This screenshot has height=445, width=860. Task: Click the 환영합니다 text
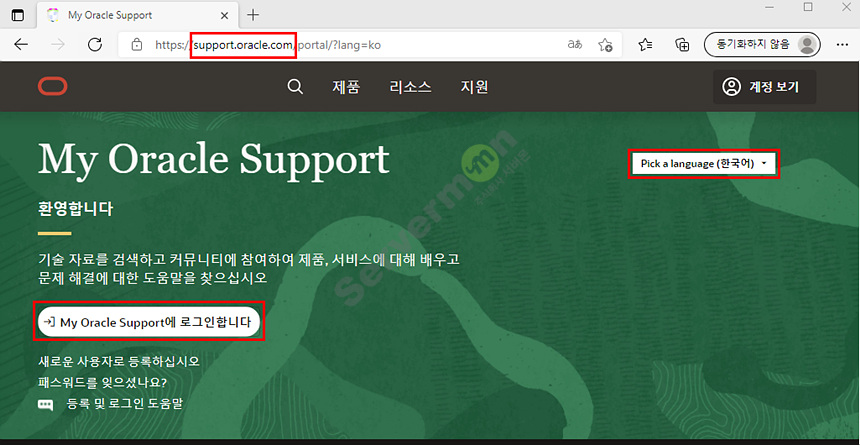76,209
